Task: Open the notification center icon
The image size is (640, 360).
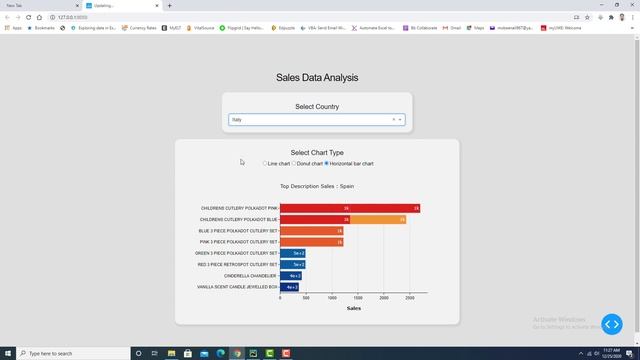Action: (x=630, y=353)
